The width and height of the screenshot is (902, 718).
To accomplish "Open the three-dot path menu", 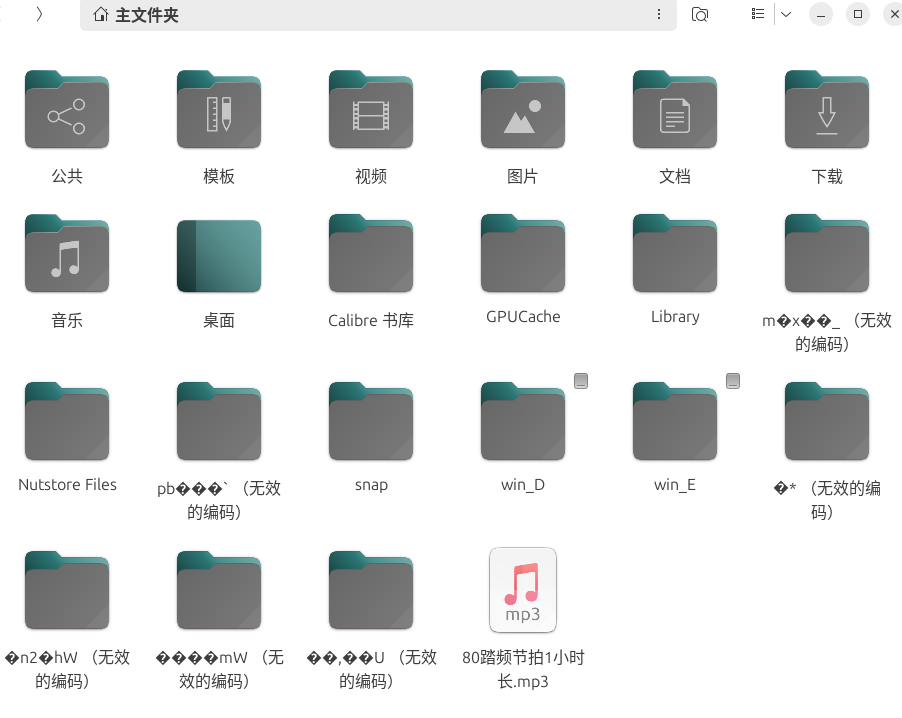I will [x=659, y=14].
